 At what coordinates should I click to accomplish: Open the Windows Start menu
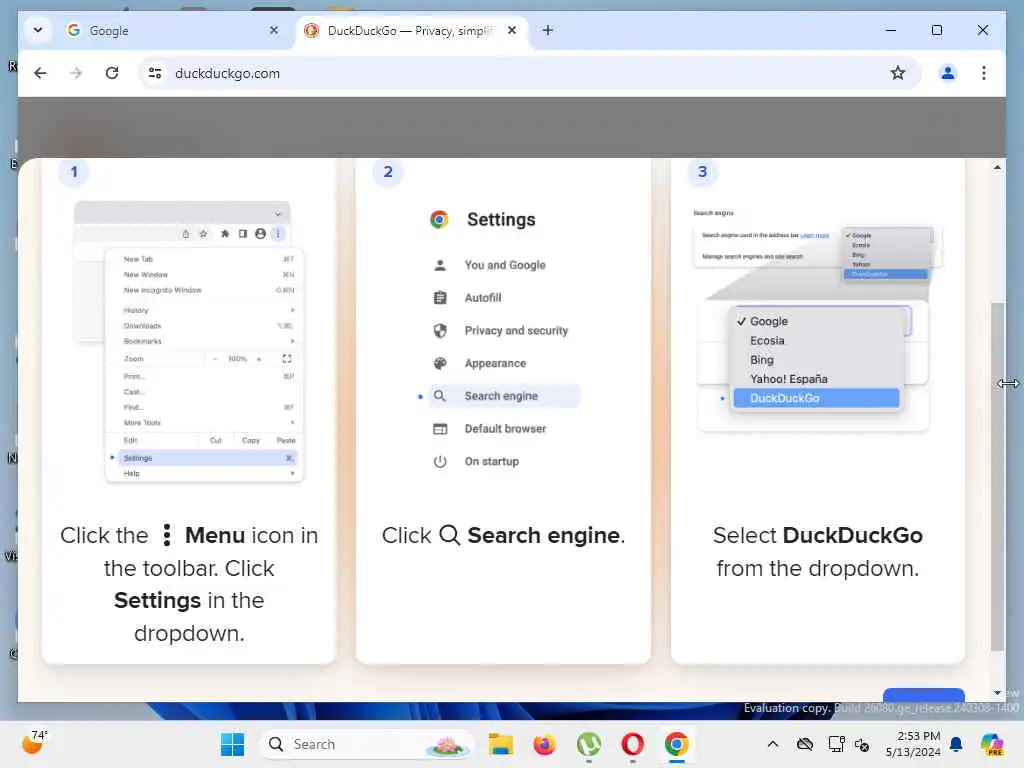click(x=232, y=744)
